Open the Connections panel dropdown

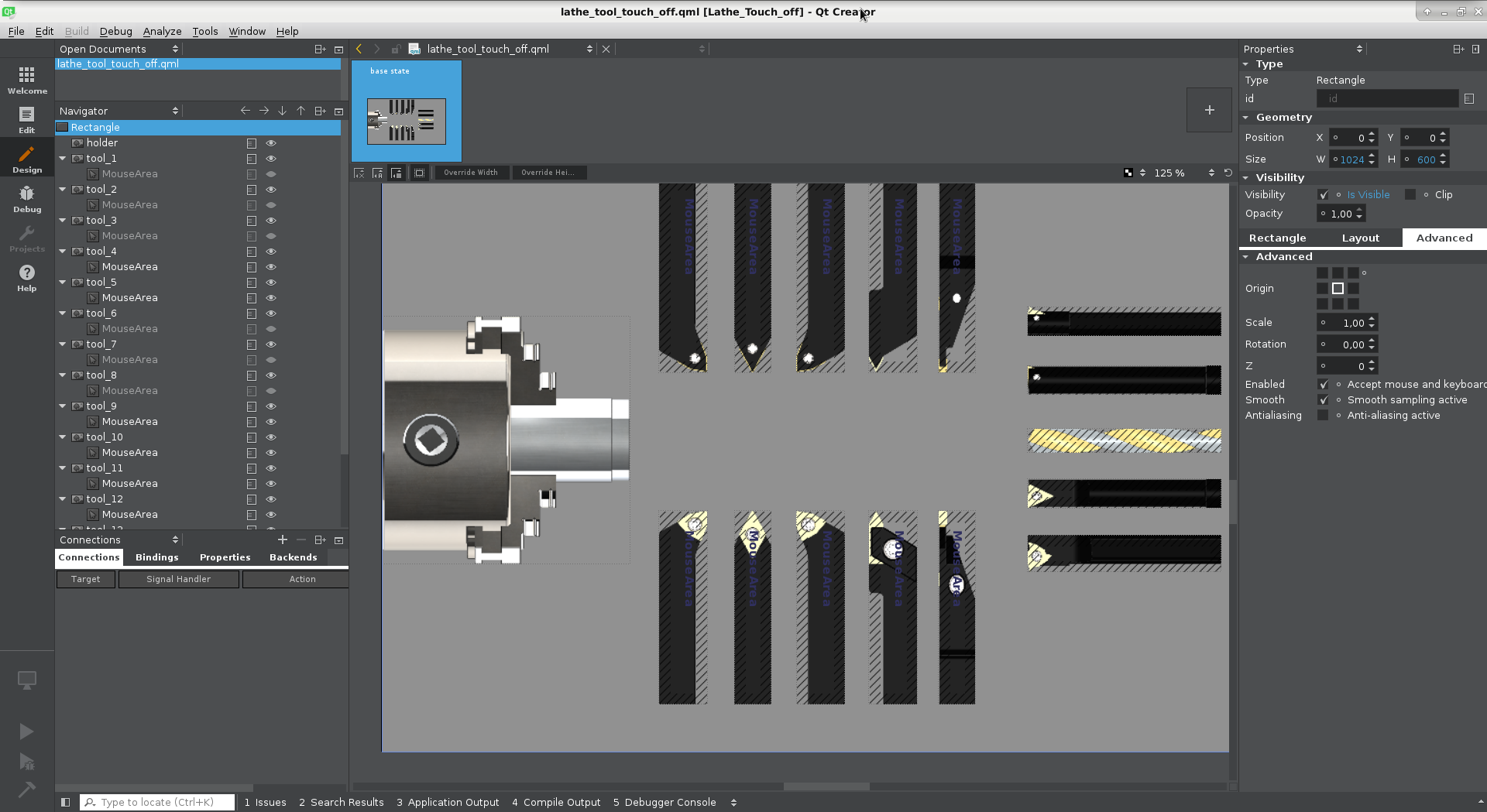pos(118,540)
